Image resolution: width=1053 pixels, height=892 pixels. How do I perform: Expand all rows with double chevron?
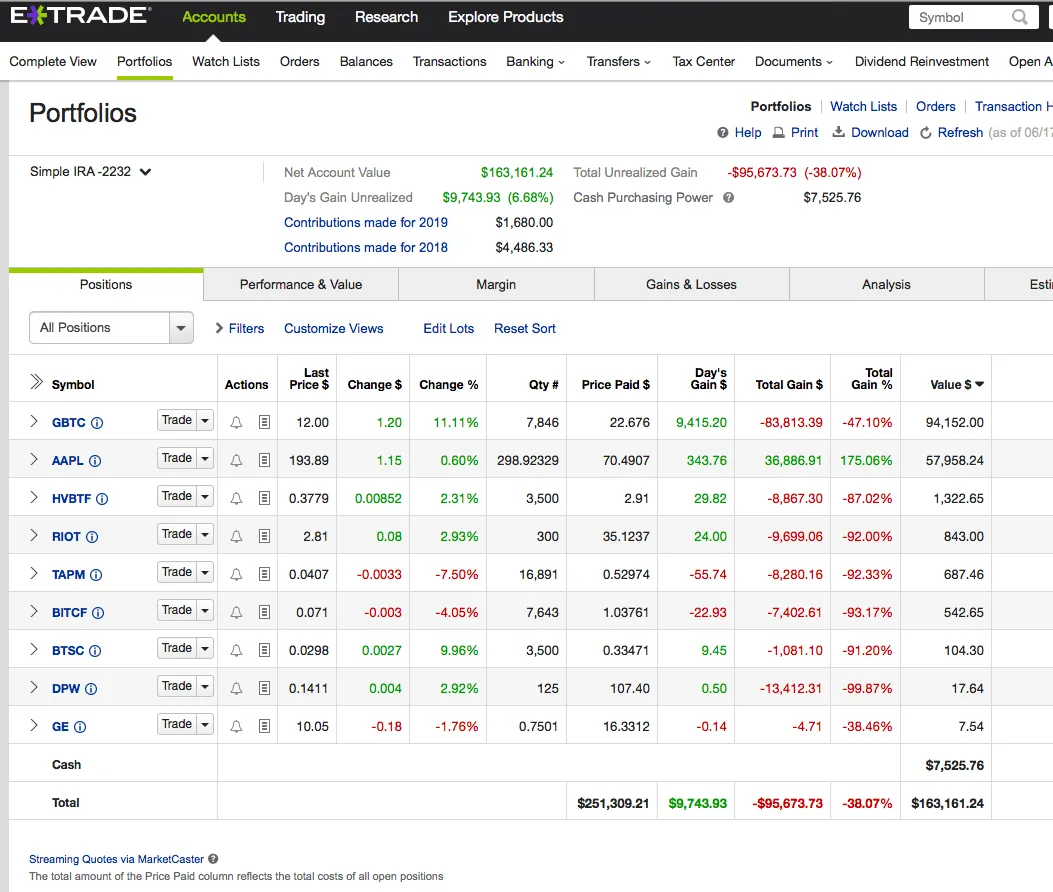(36, 382)
